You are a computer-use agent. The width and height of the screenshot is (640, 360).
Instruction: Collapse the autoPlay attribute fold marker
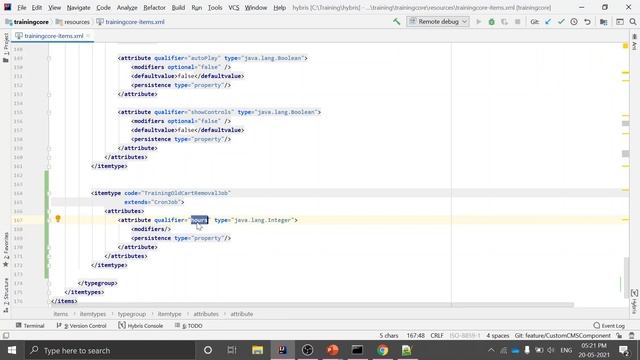tap(49, 58)
